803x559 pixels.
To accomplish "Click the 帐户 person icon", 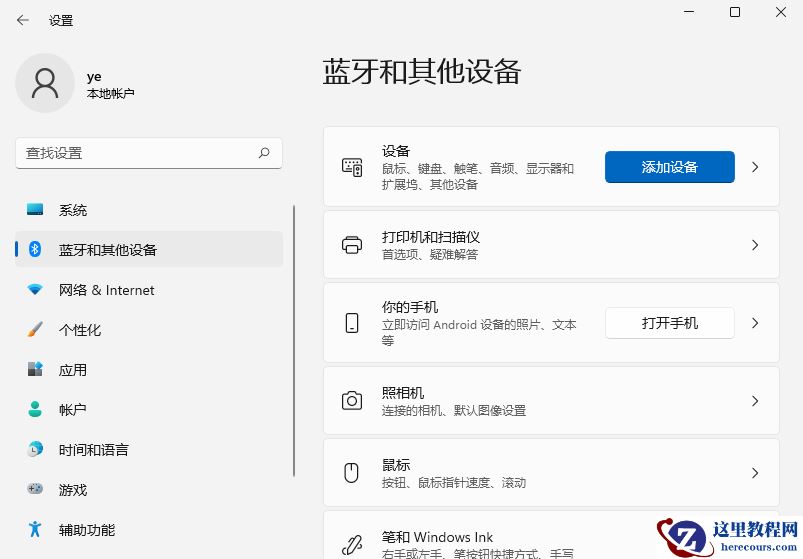I will coord(35,409).
